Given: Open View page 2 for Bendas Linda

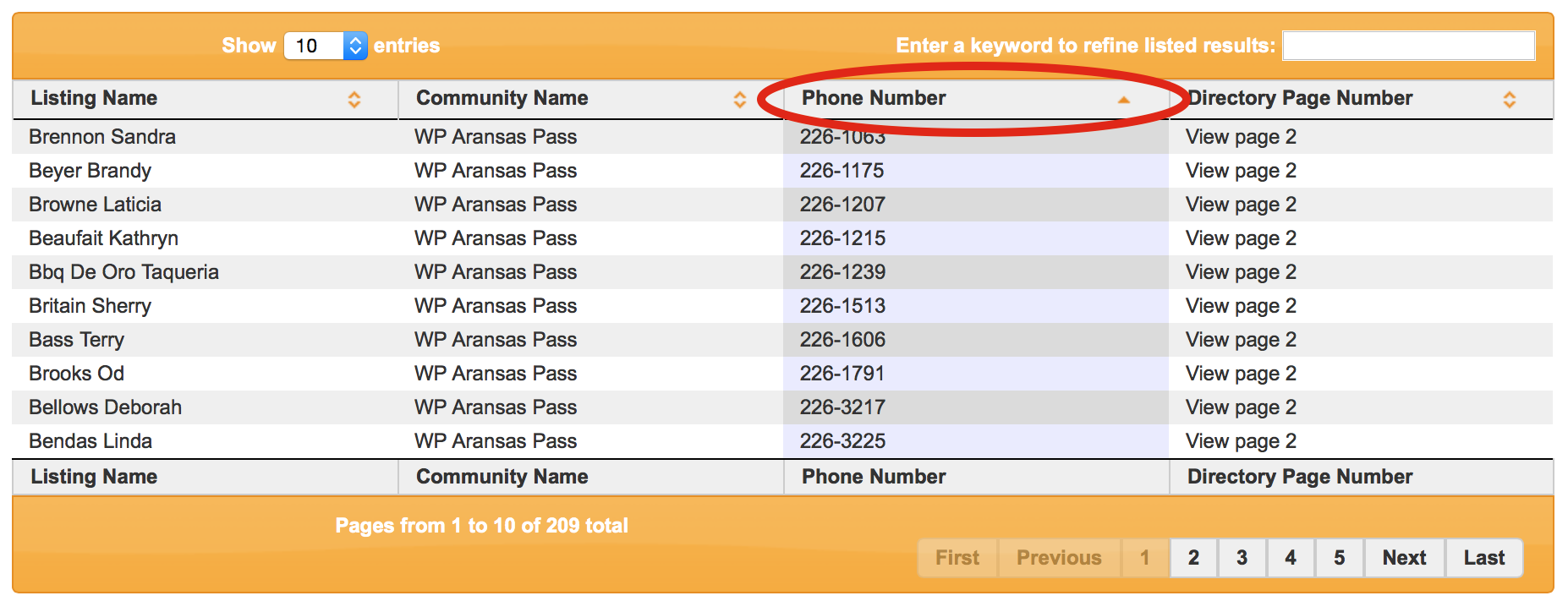Looking at the screenshot, I should 1241,441.
